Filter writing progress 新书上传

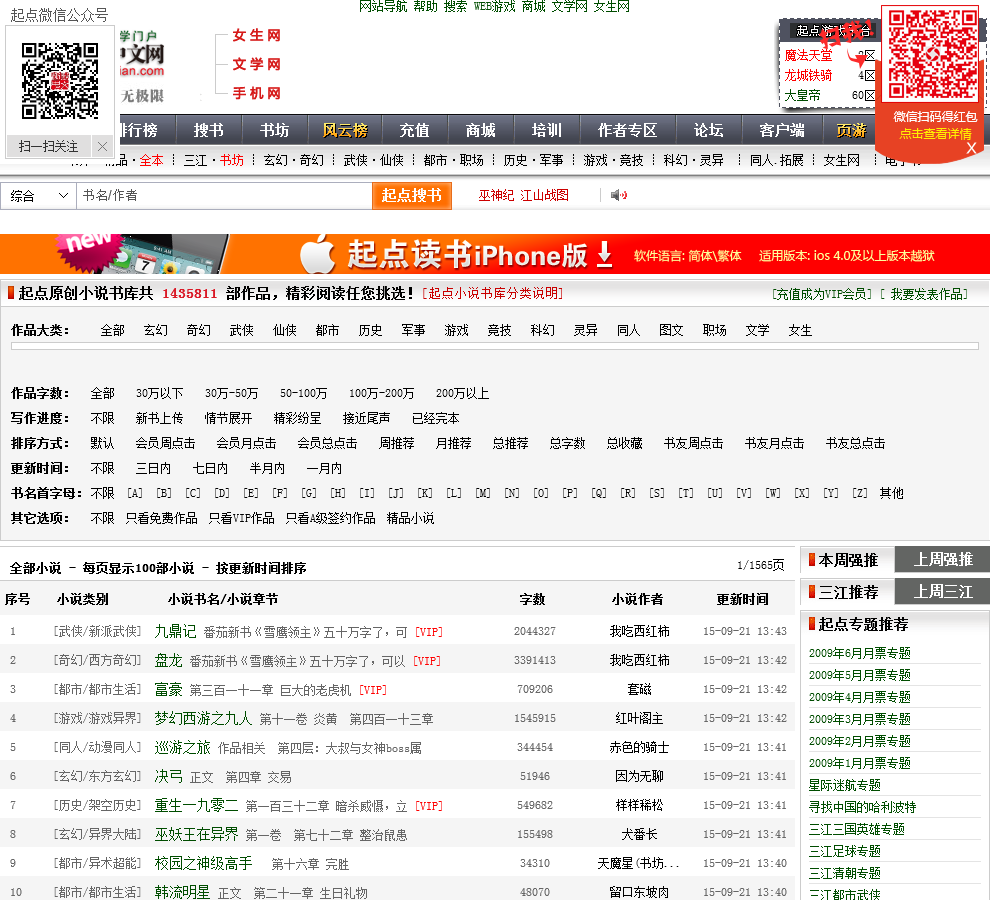coord(159,419)
